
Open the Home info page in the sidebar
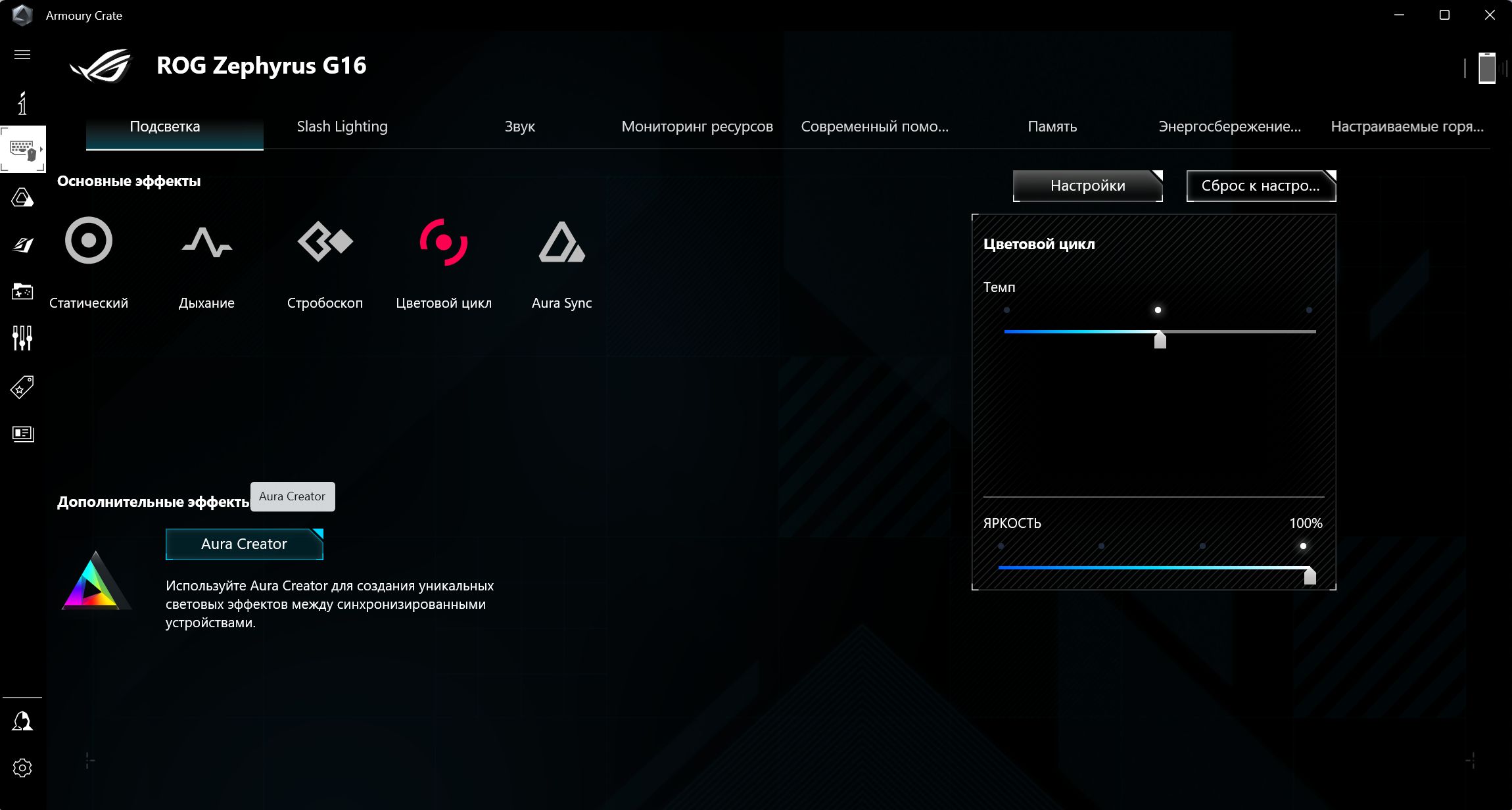[22, 103]
